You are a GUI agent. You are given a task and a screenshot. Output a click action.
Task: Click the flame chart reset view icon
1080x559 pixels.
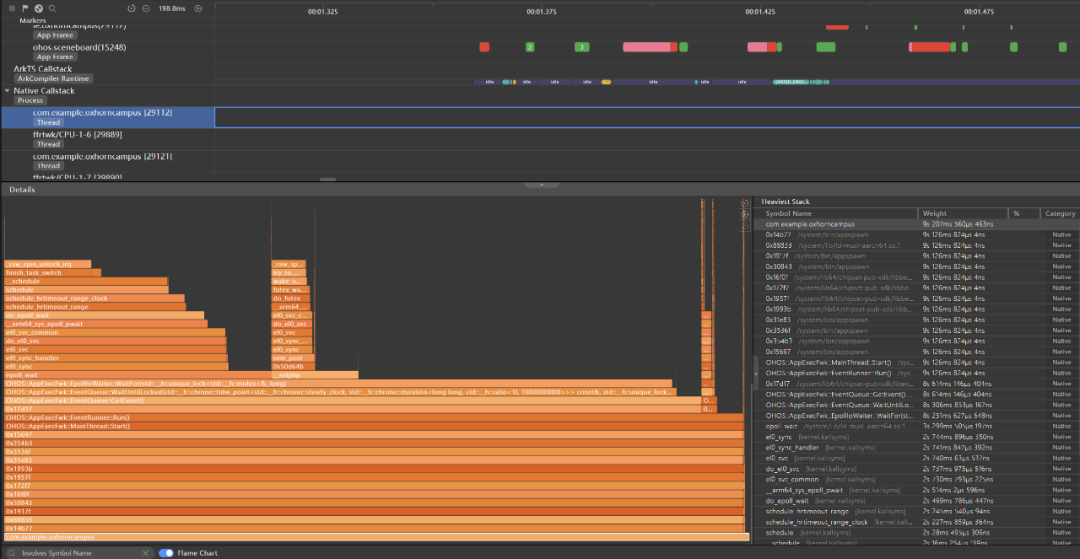745,204
